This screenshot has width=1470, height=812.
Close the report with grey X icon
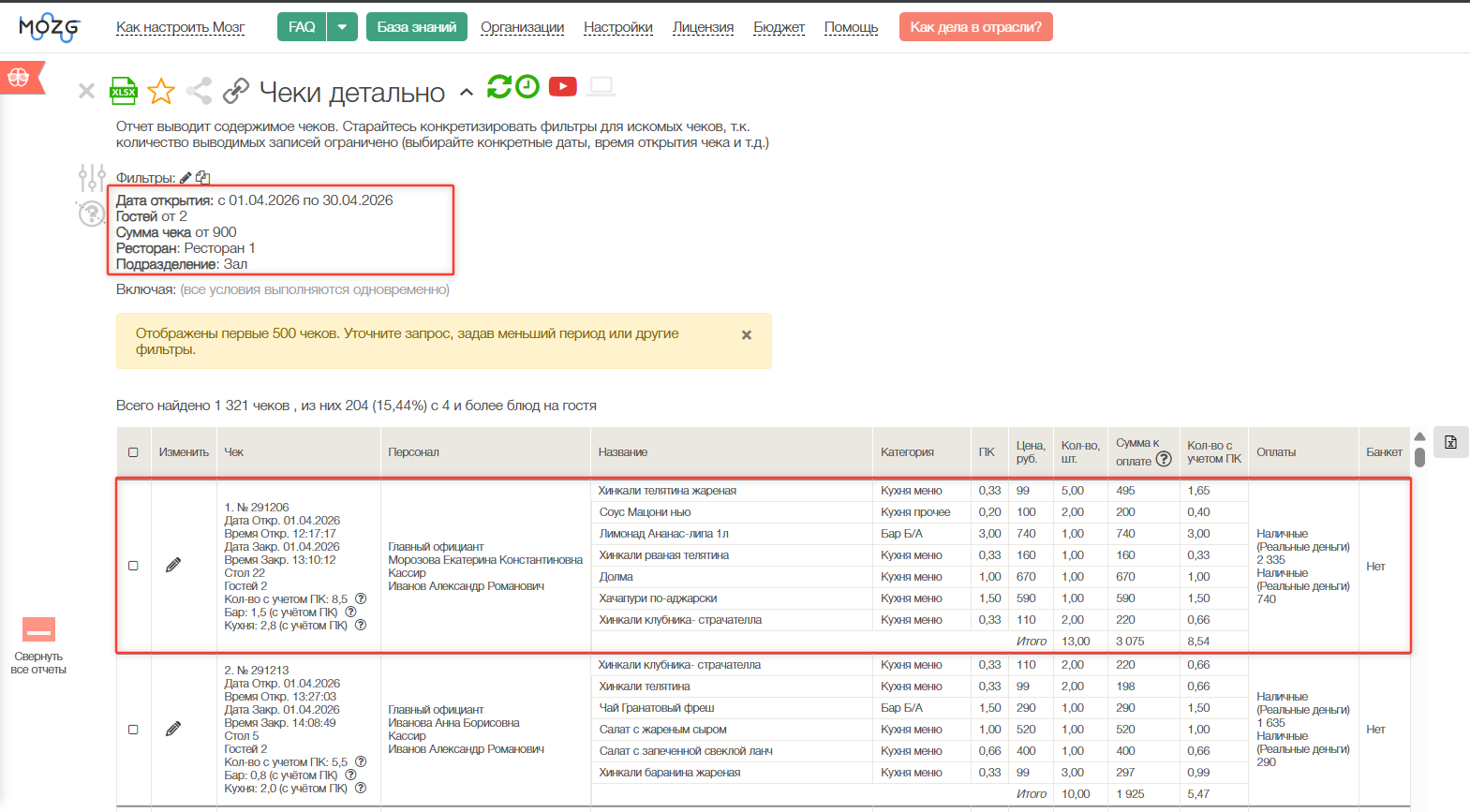(86, 91)
